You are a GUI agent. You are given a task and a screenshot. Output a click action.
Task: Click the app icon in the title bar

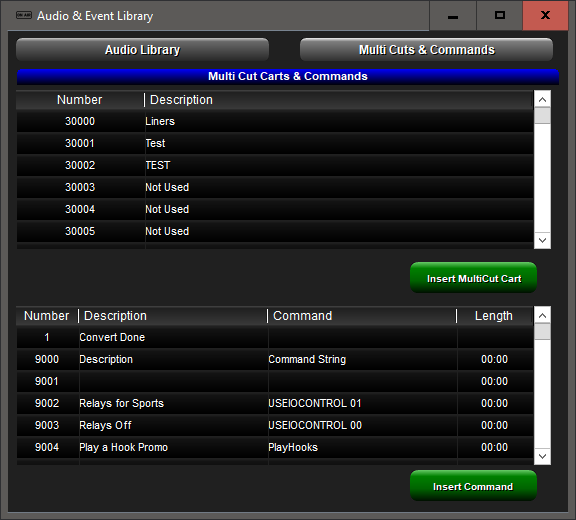click(x=24, y=15)
